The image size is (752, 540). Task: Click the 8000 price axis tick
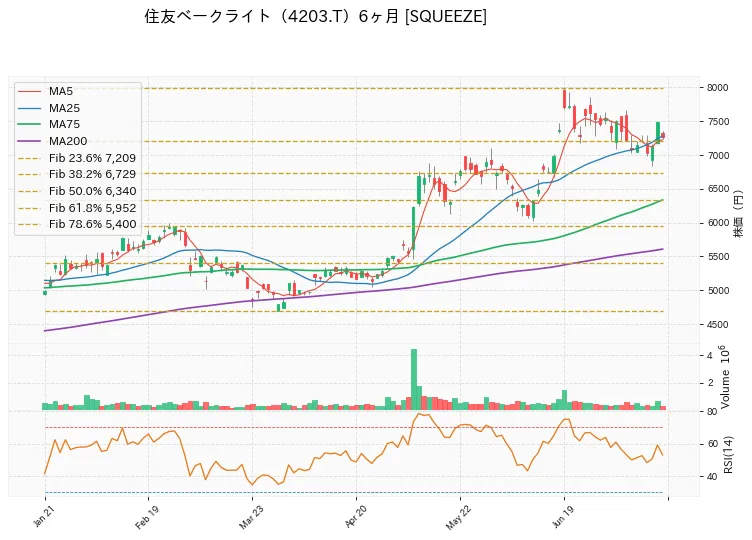point(717,88)
